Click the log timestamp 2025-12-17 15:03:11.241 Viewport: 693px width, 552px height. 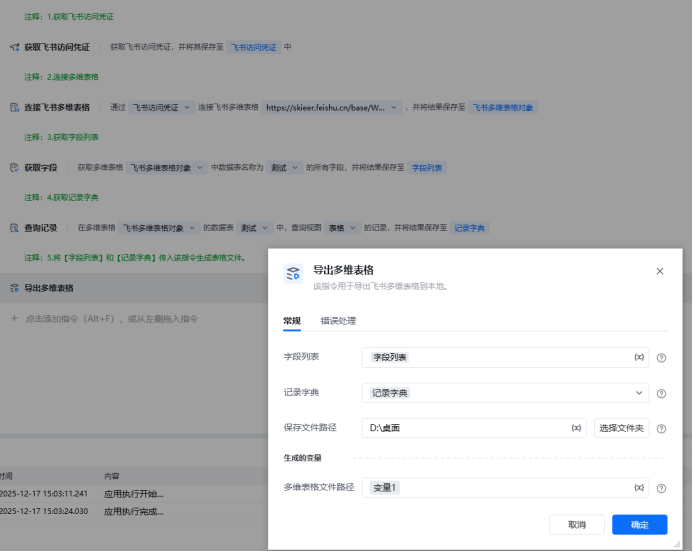click(x=44, y=494)
